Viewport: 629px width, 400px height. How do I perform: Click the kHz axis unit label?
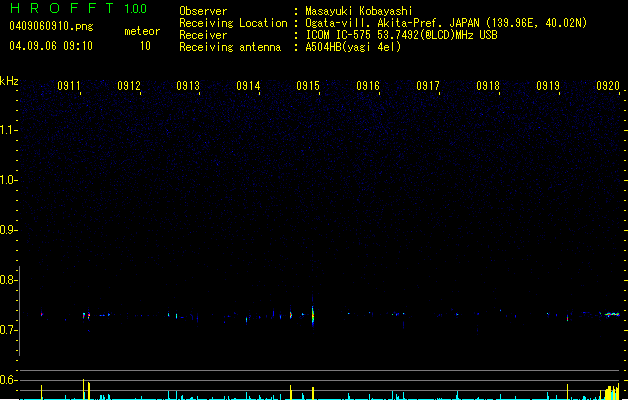pyautogui.click(x=9, y=81)
